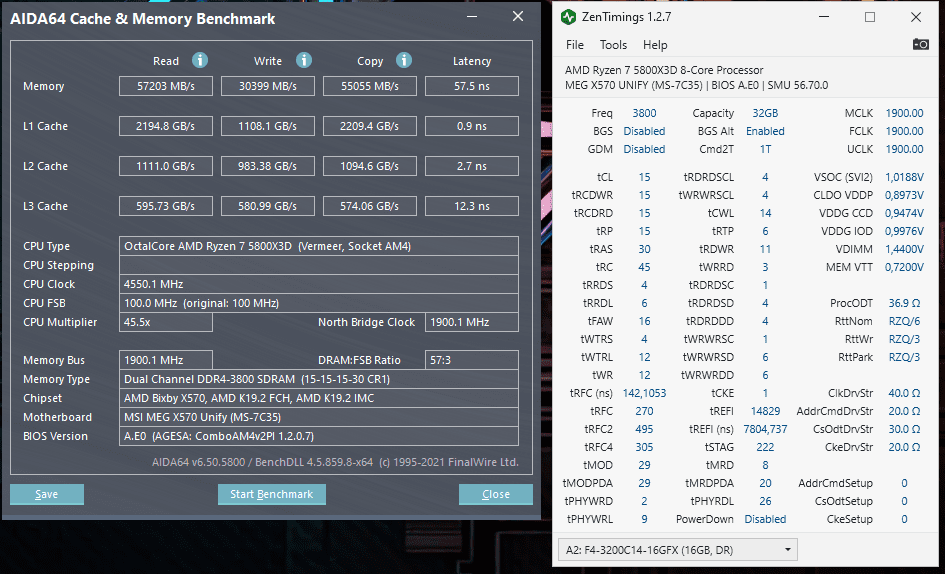Select the Memory Latency result field

[x=472, y=86]
